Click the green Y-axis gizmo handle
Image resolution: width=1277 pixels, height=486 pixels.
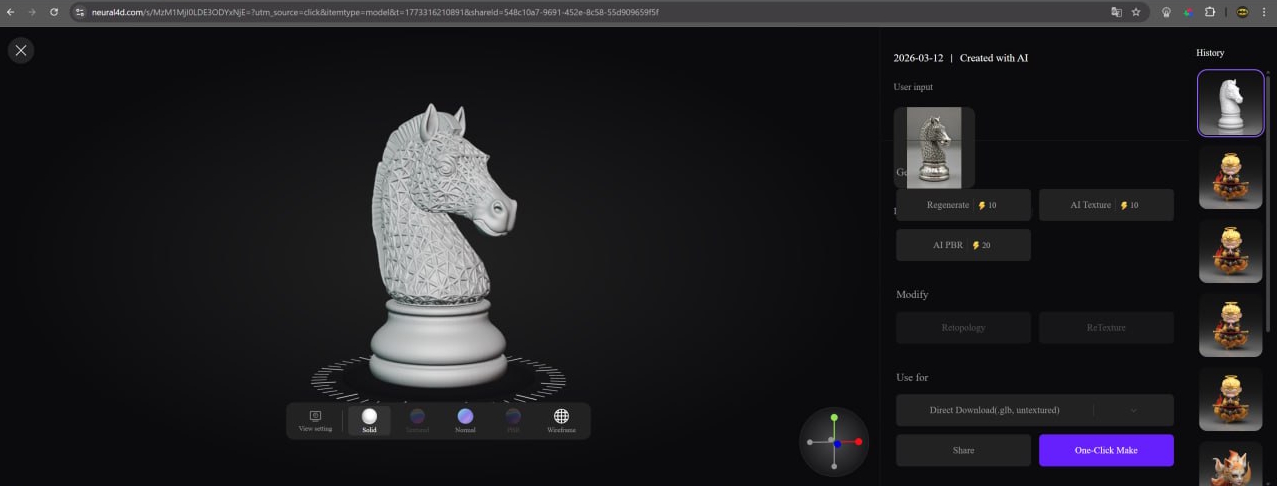pos(834,418)
